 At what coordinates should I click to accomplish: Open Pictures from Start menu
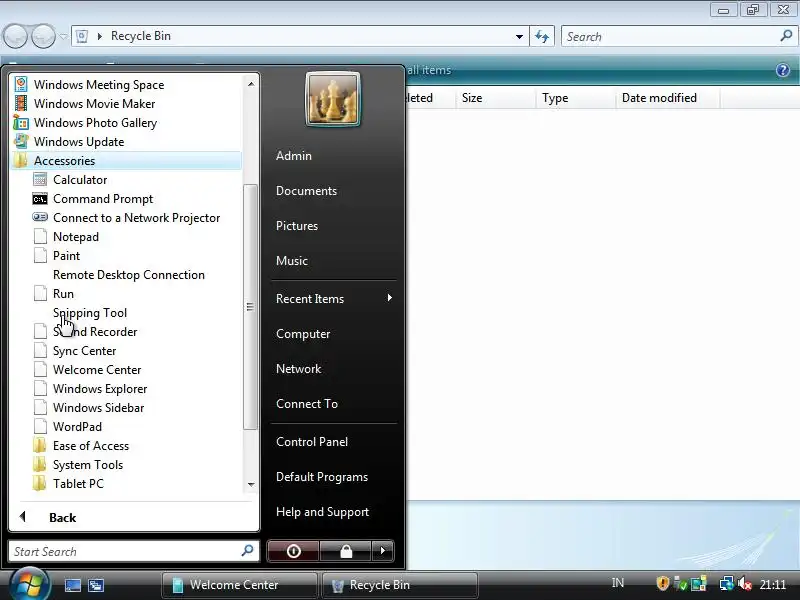coord(297,226)
